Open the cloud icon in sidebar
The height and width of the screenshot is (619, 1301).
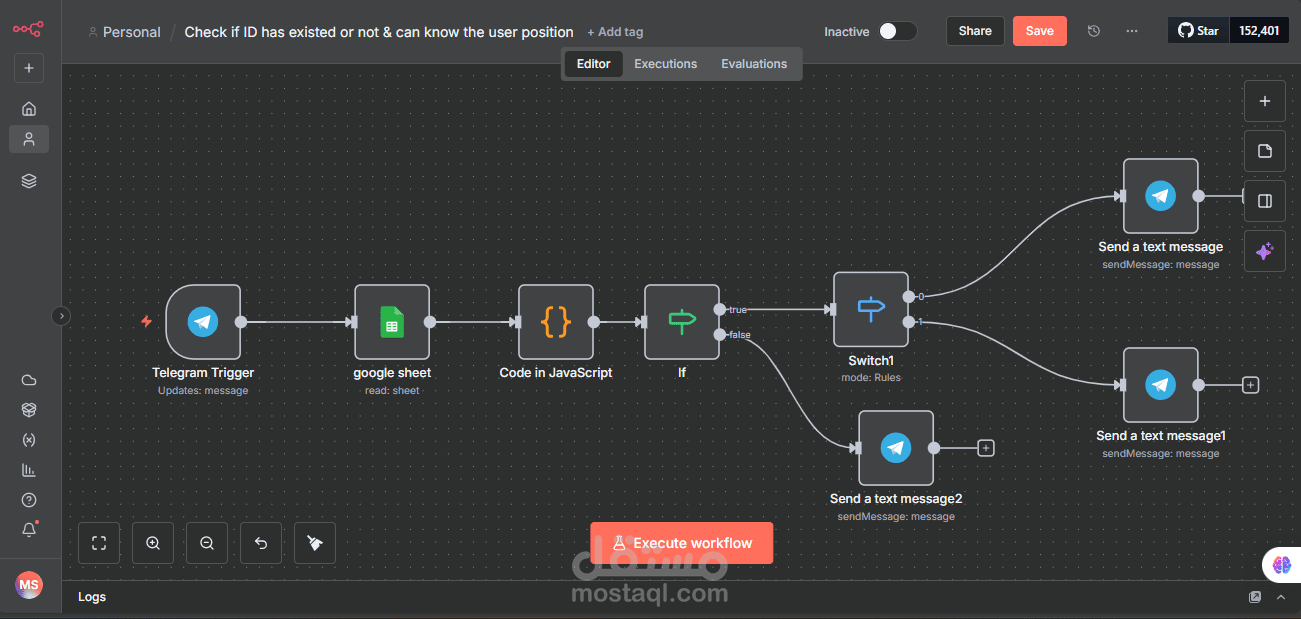(29, 380)
